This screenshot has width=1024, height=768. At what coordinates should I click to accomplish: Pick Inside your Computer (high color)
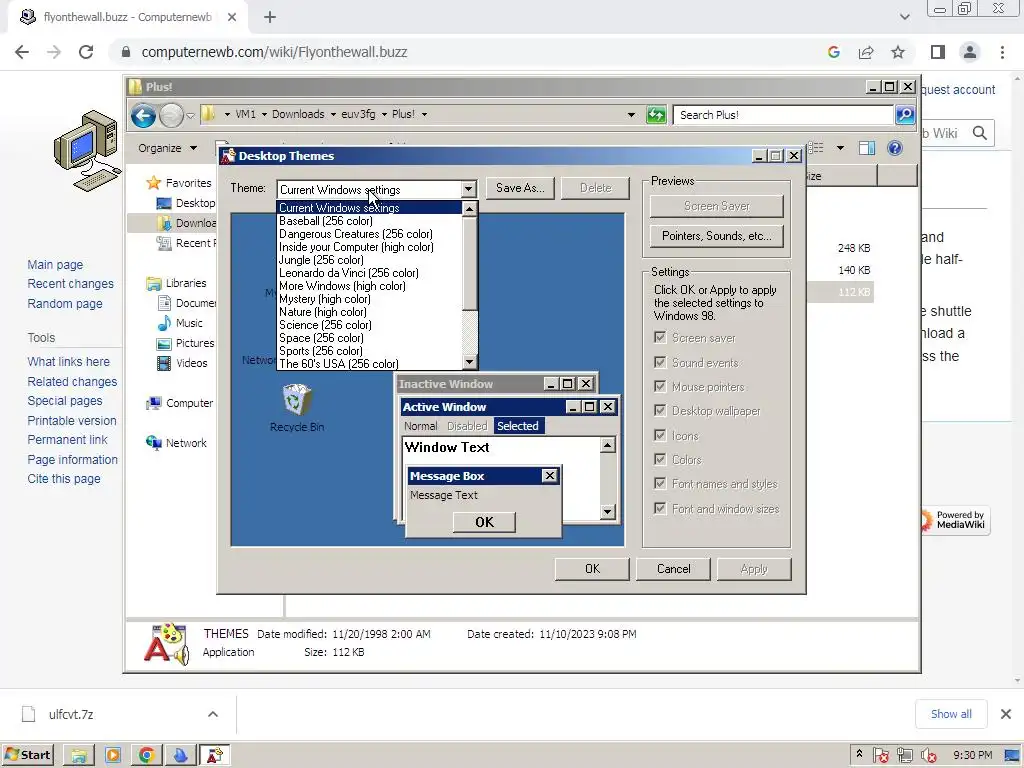[356, 247]
